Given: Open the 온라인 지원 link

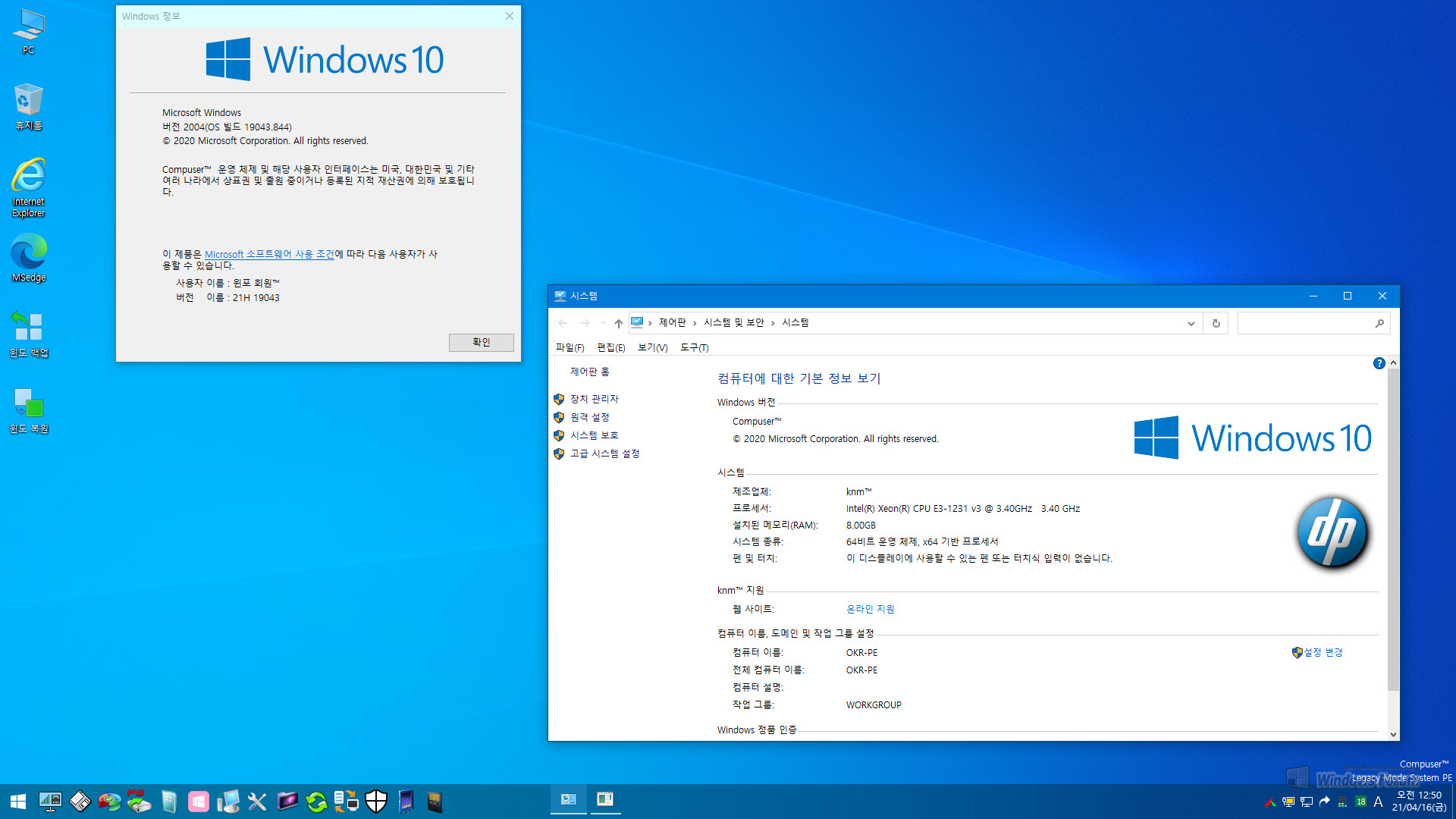Looking at the screenshot, I should [871, 609].
